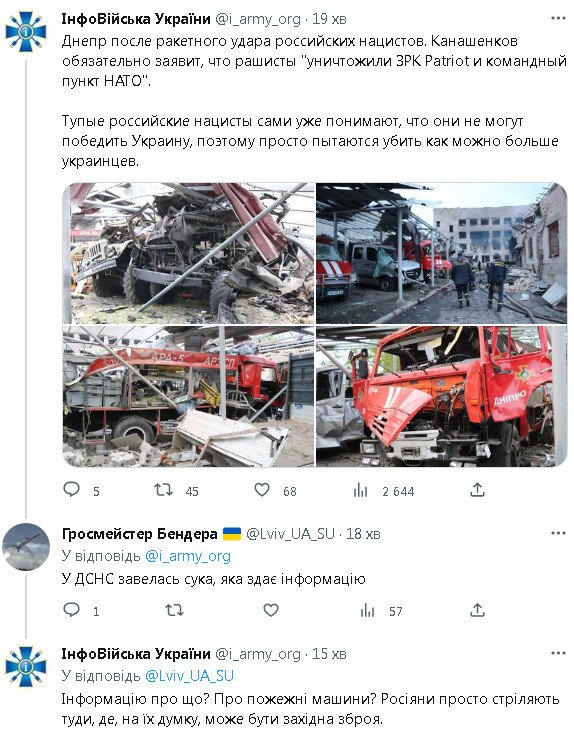Like the main tweet with 68 likes
Image resolution: width=574 pixels, height=739 pixels.
pyautogui.click(x=262, y=490)
